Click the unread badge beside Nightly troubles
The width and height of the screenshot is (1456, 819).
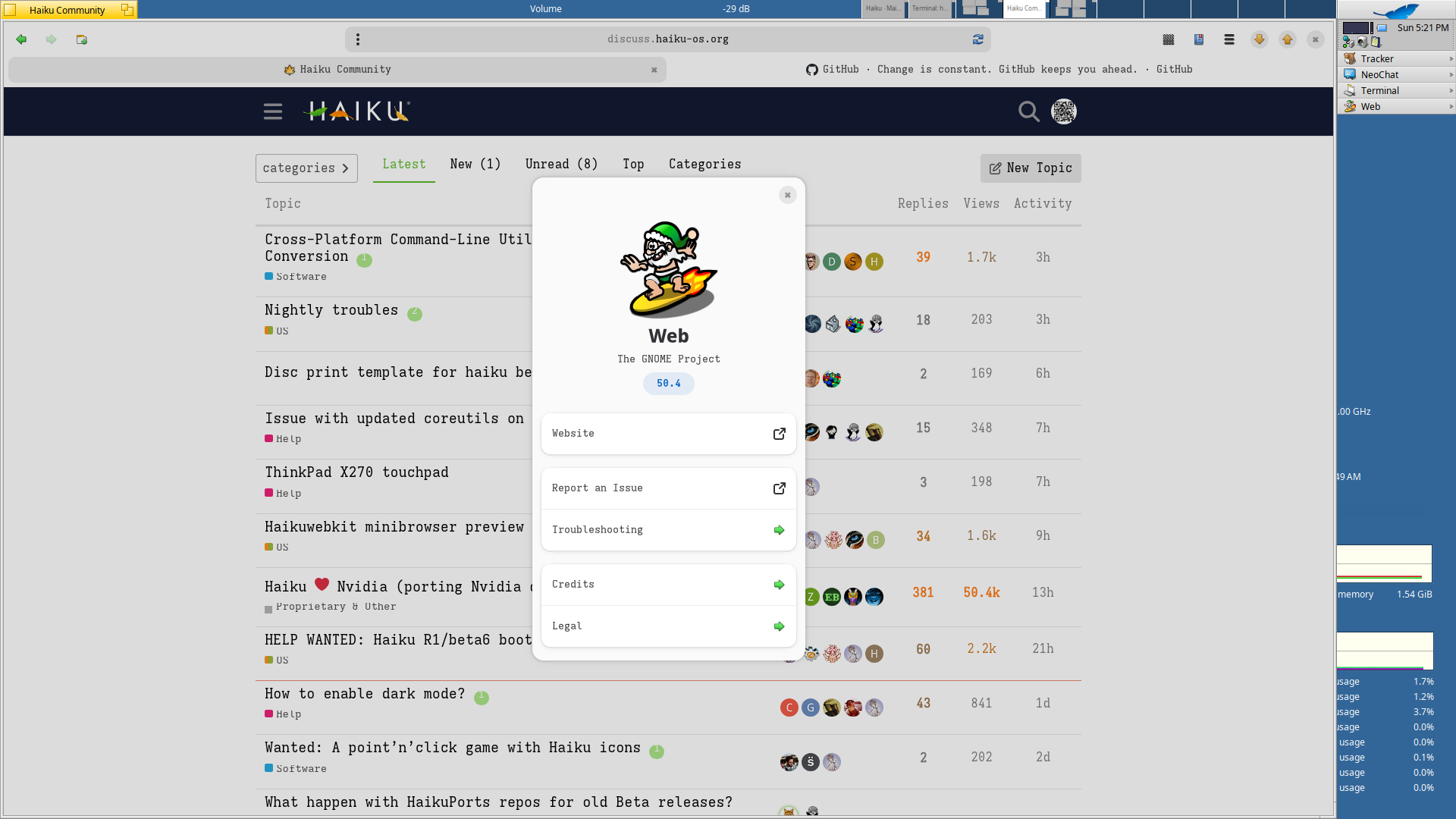coord(415,313)
